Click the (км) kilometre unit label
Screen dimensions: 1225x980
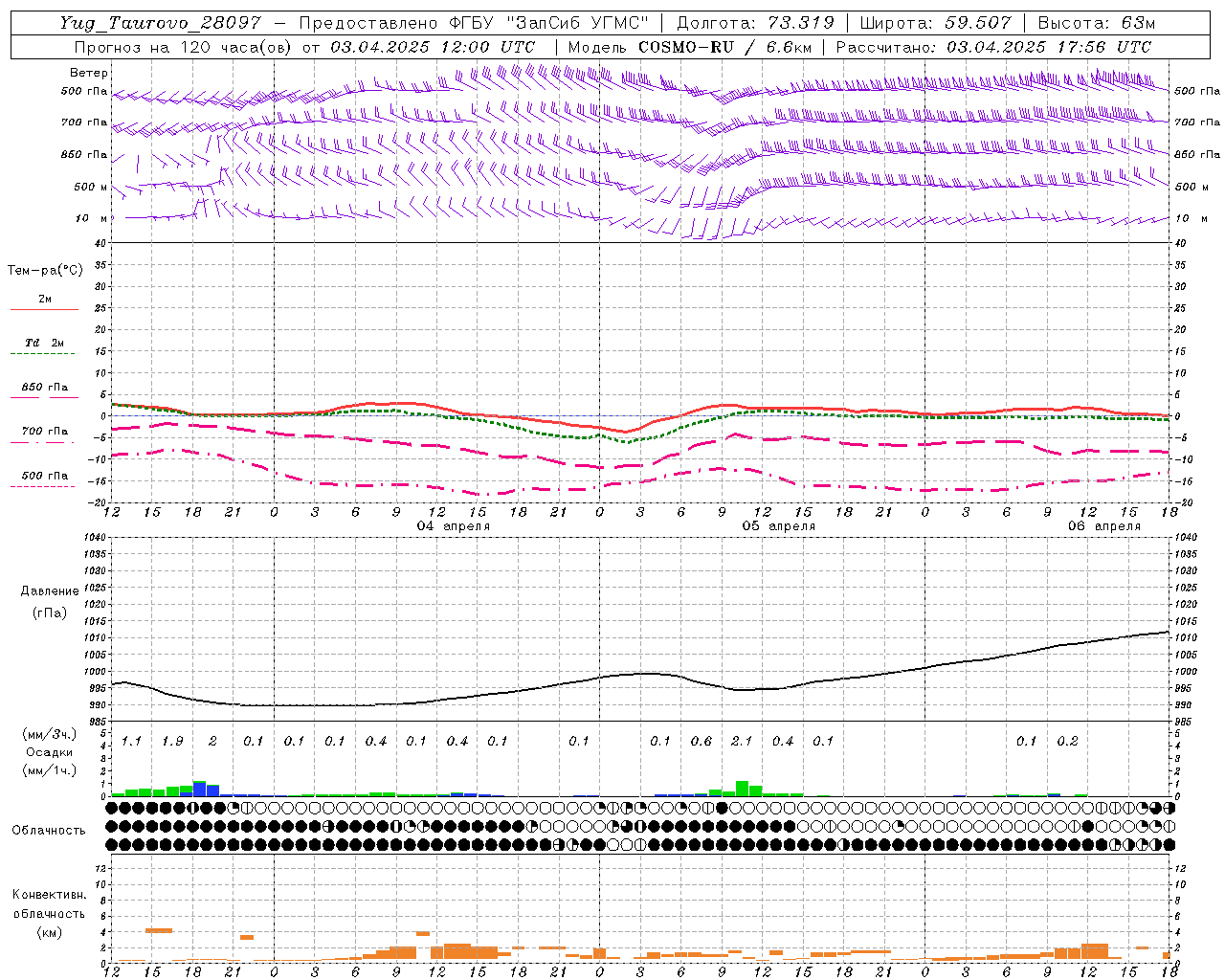tap(49, 932)
